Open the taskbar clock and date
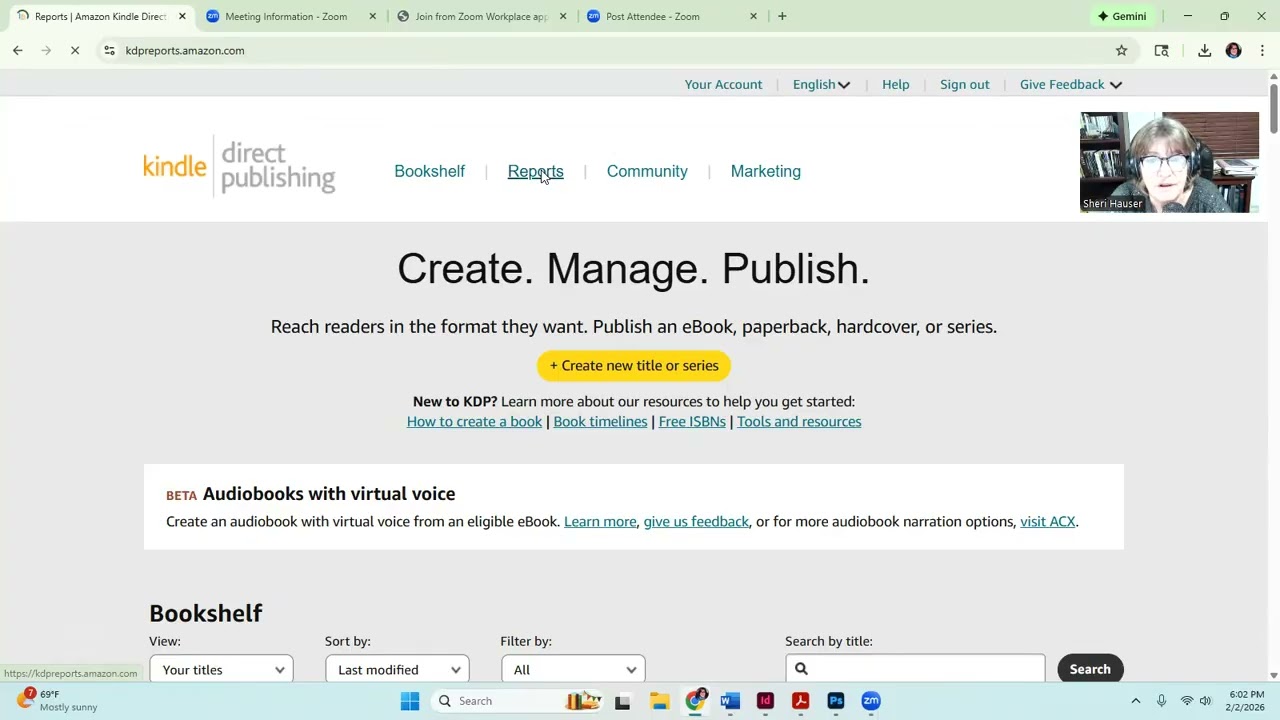Viewport: 1280px width, 720px height. coord(1246,700)
